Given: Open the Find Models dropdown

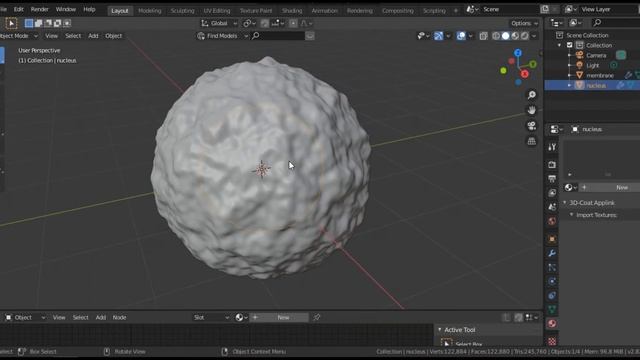Looking at the screenshot, I should (222, 36).
